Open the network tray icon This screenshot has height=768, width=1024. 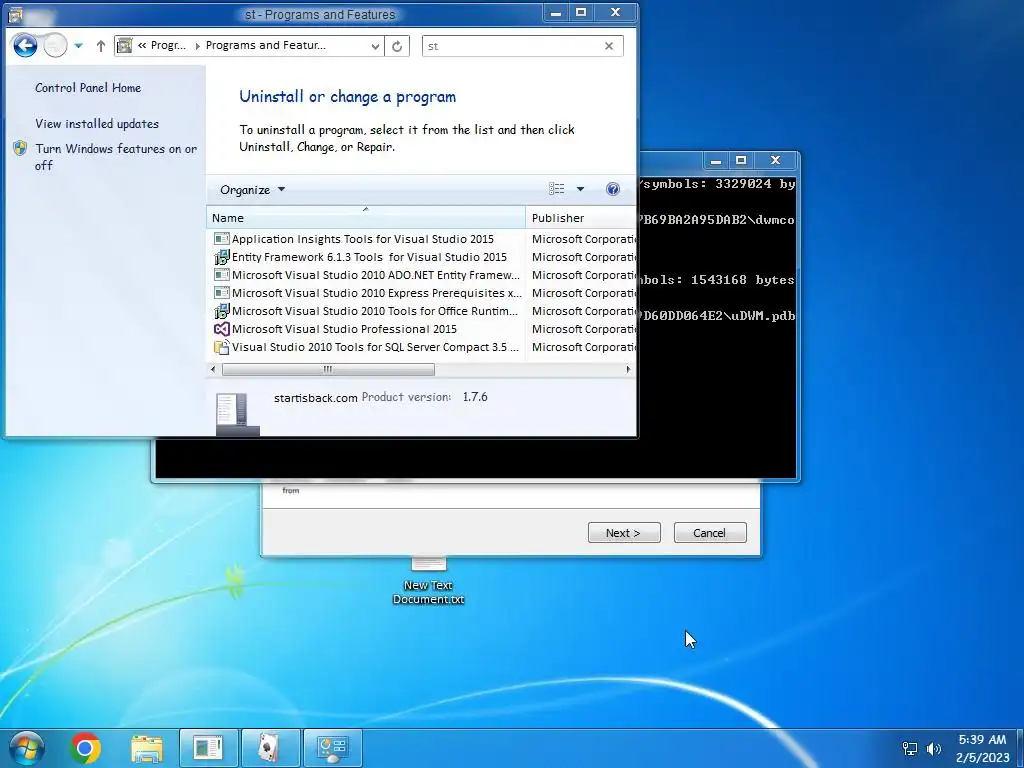909,748
